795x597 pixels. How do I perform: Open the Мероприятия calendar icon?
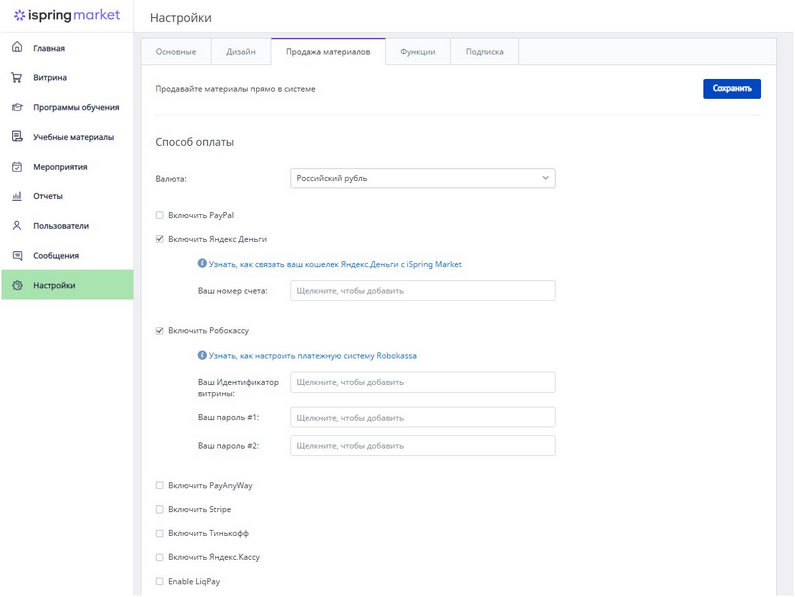point(17,166)
